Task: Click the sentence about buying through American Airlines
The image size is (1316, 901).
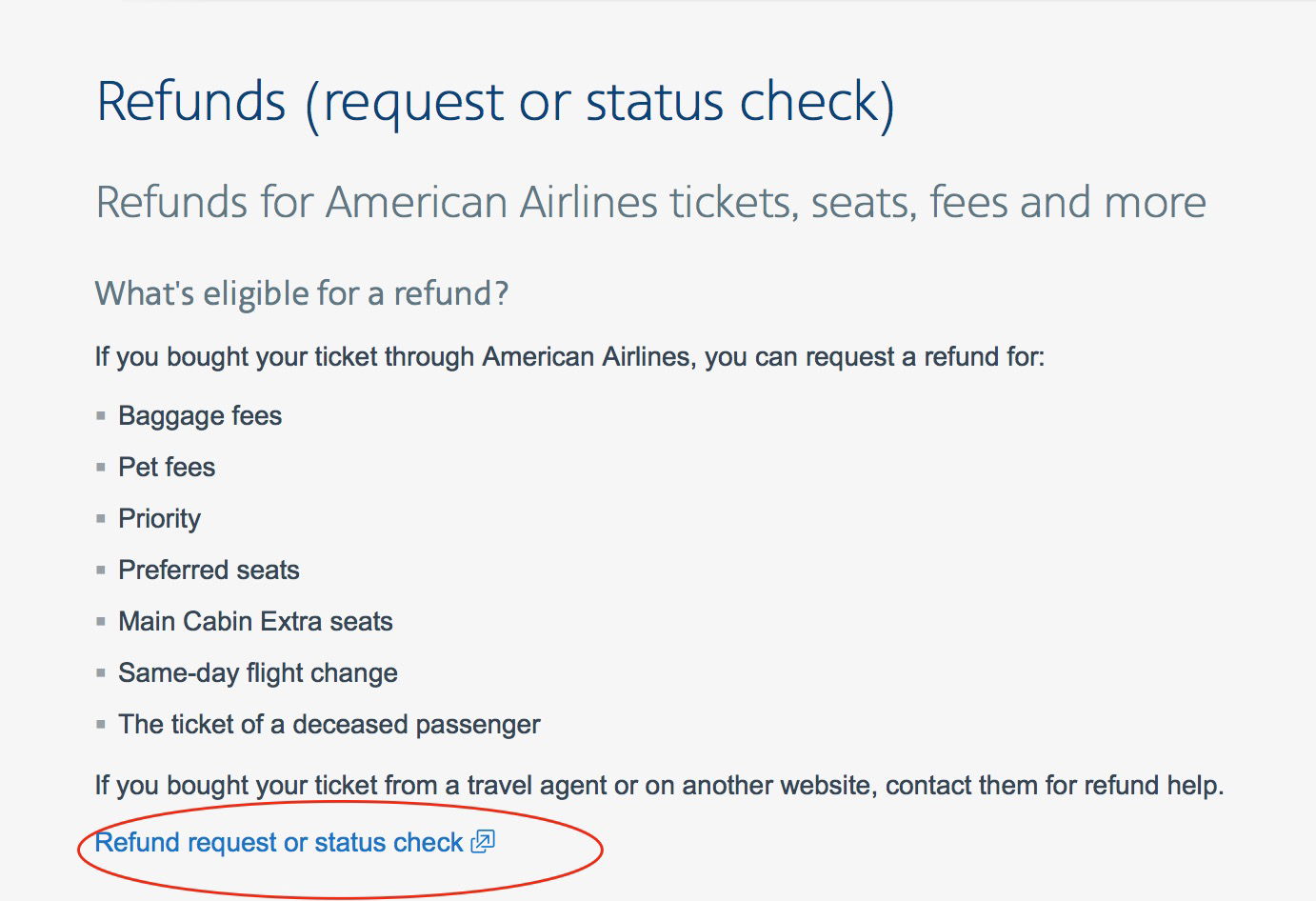Action: [x=569, y=357]
